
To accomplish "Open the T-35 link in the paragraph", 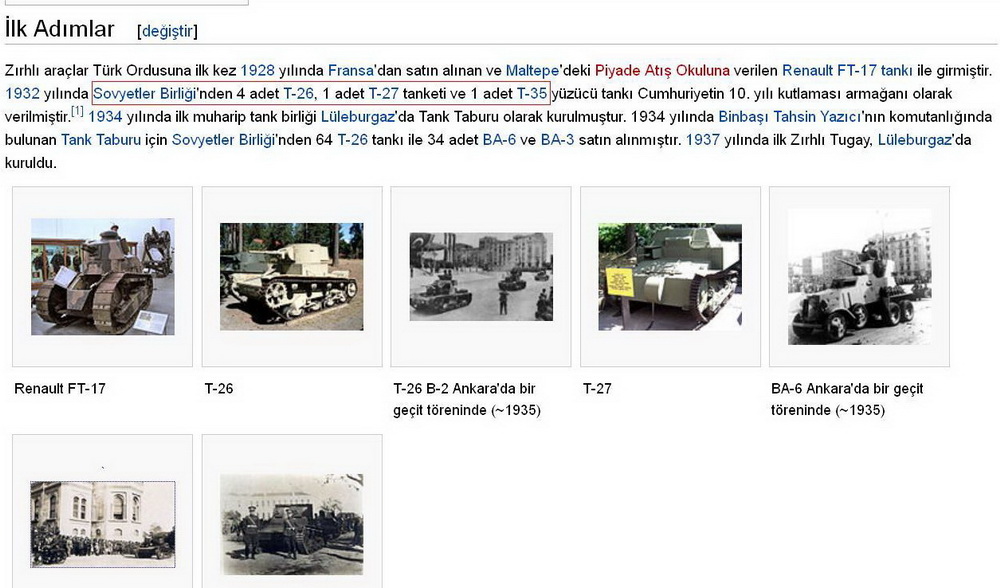I will pyautogui.click(x=532, y=94).
